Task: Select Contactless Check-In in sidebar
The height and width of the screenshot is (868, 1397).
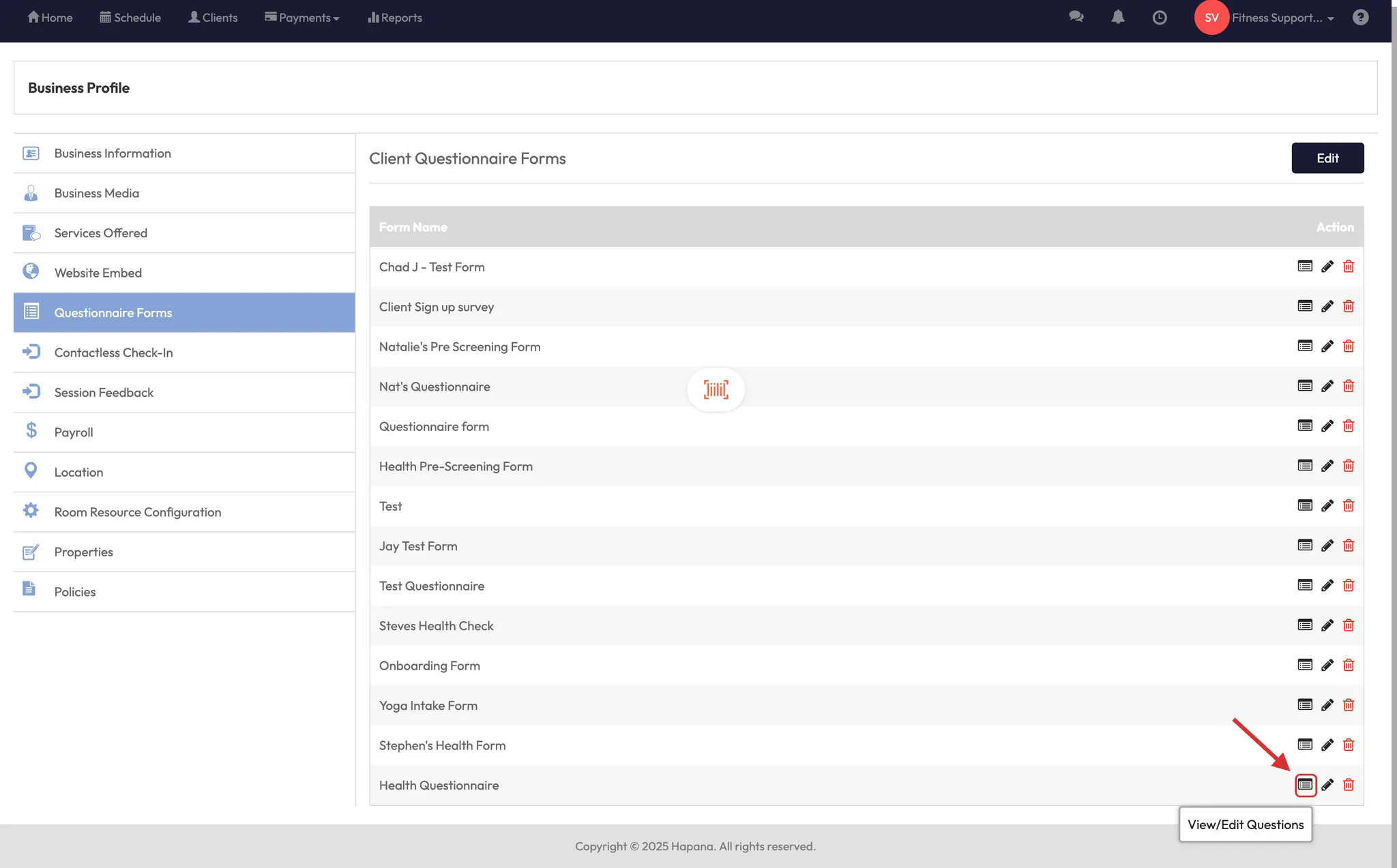Action: 113,353
